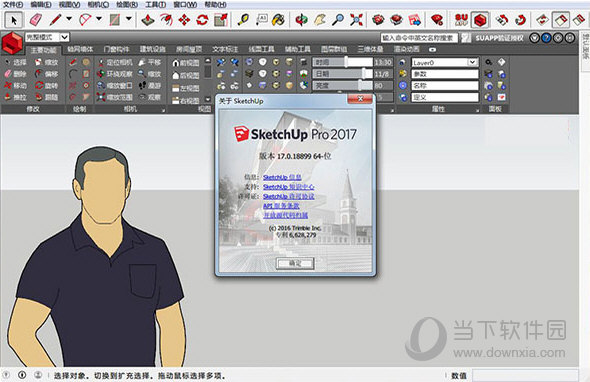Open the 完整模式 mode dropdown

[65, 37]
